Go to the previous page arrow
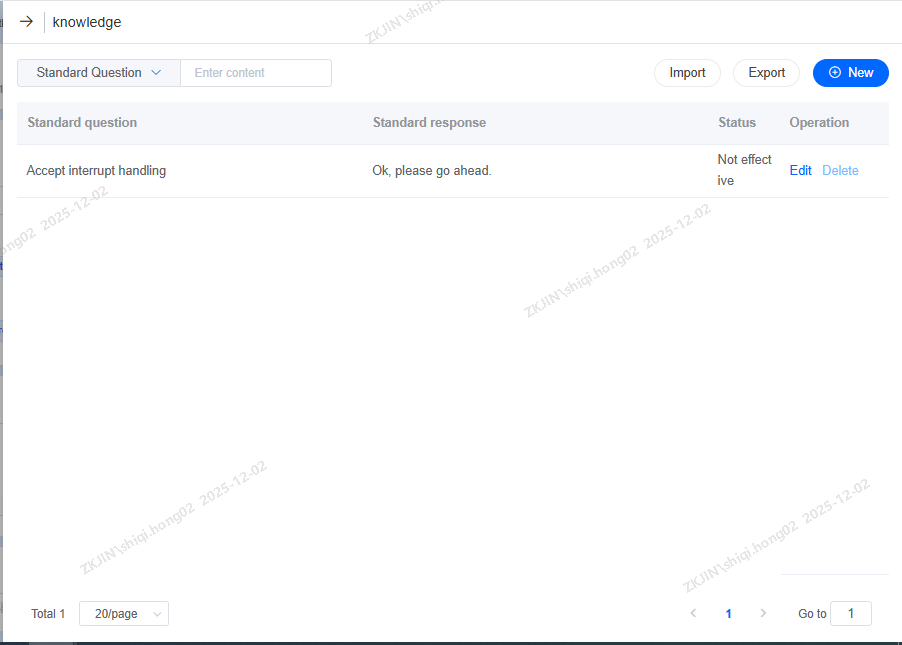The height and width of the screenshot is (645, 902). (694, 614)
